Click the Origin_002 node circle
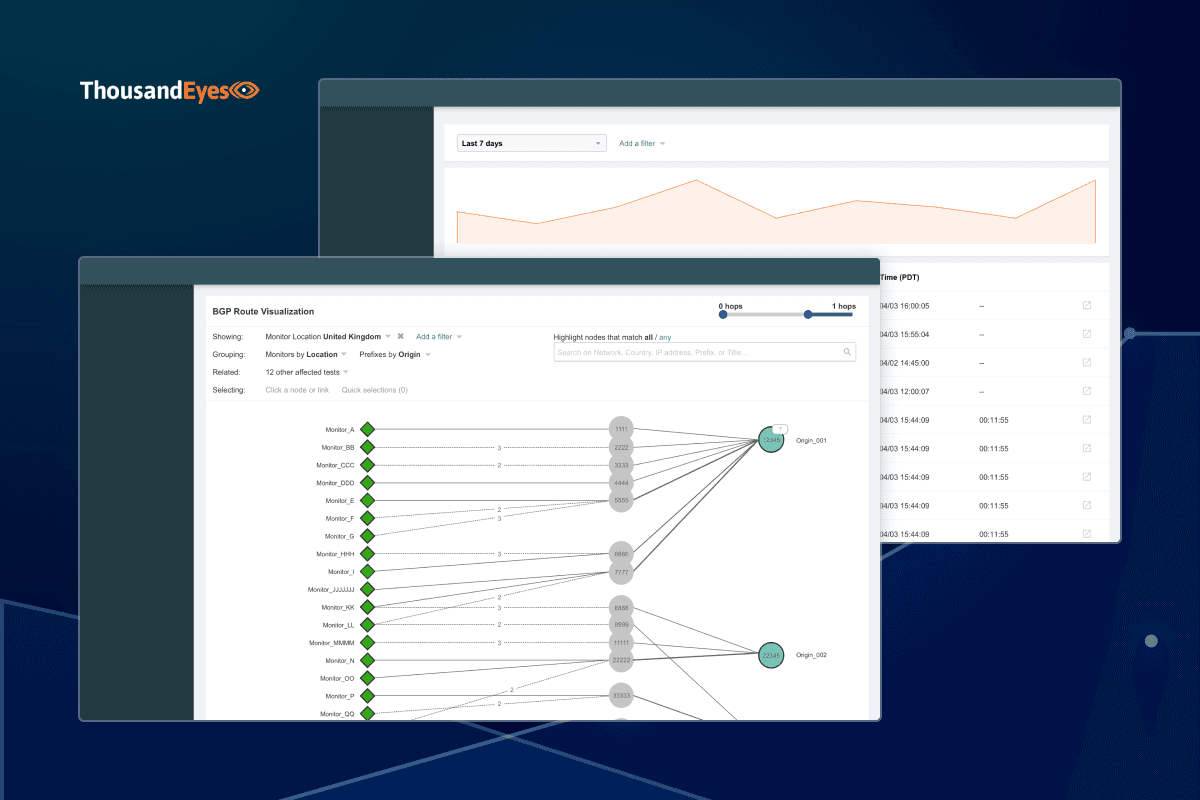 tap(770, 656)
